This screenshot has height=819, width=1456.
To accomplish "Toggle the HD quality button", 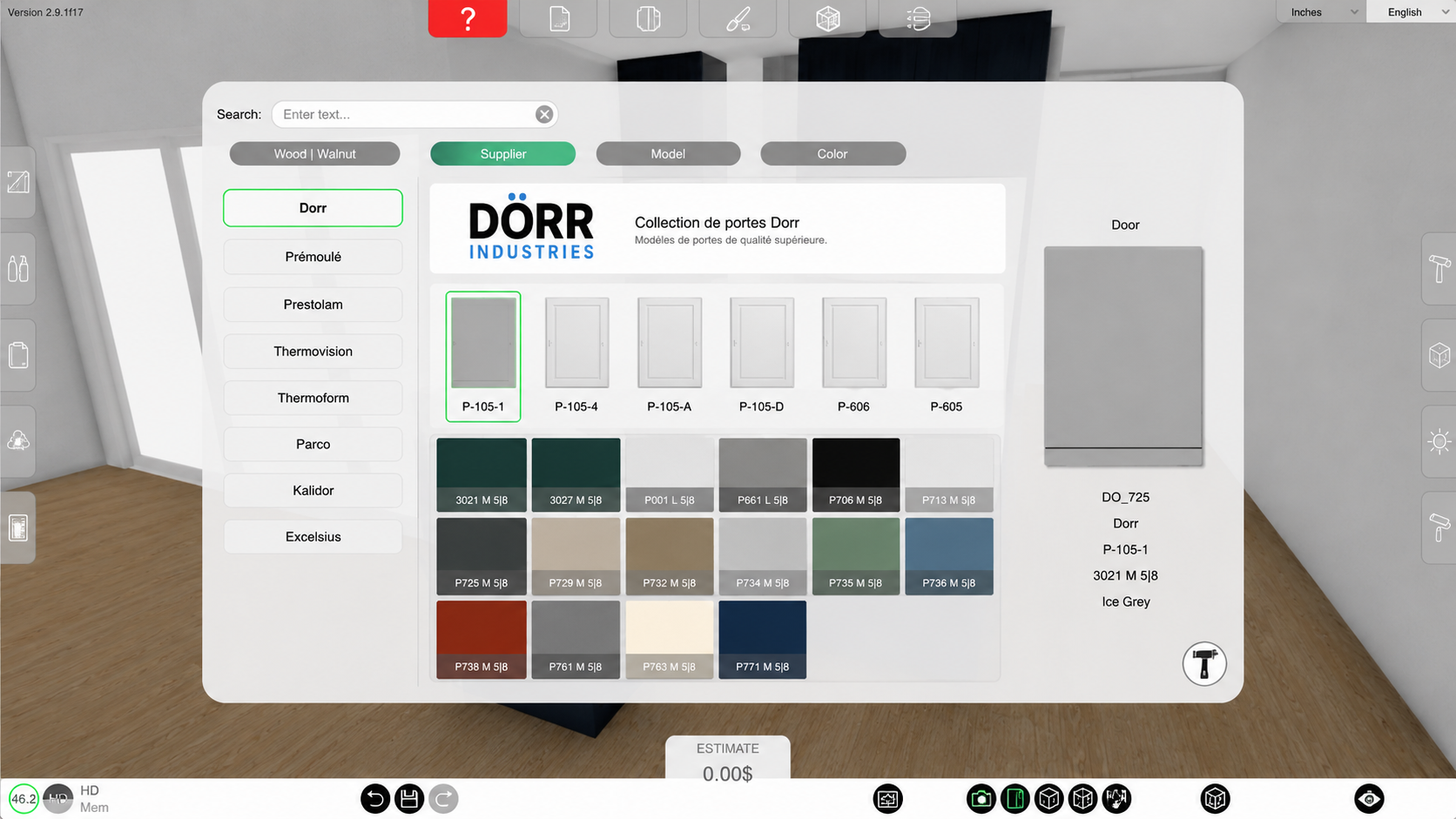I will 58,798.
